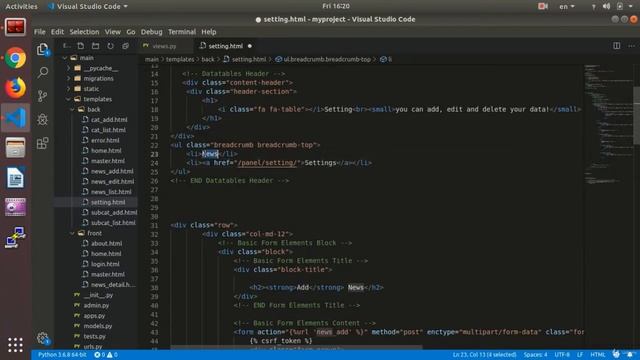Open models.py in explorer
Screen dimensions: 640x360
(x=98, y=326)
